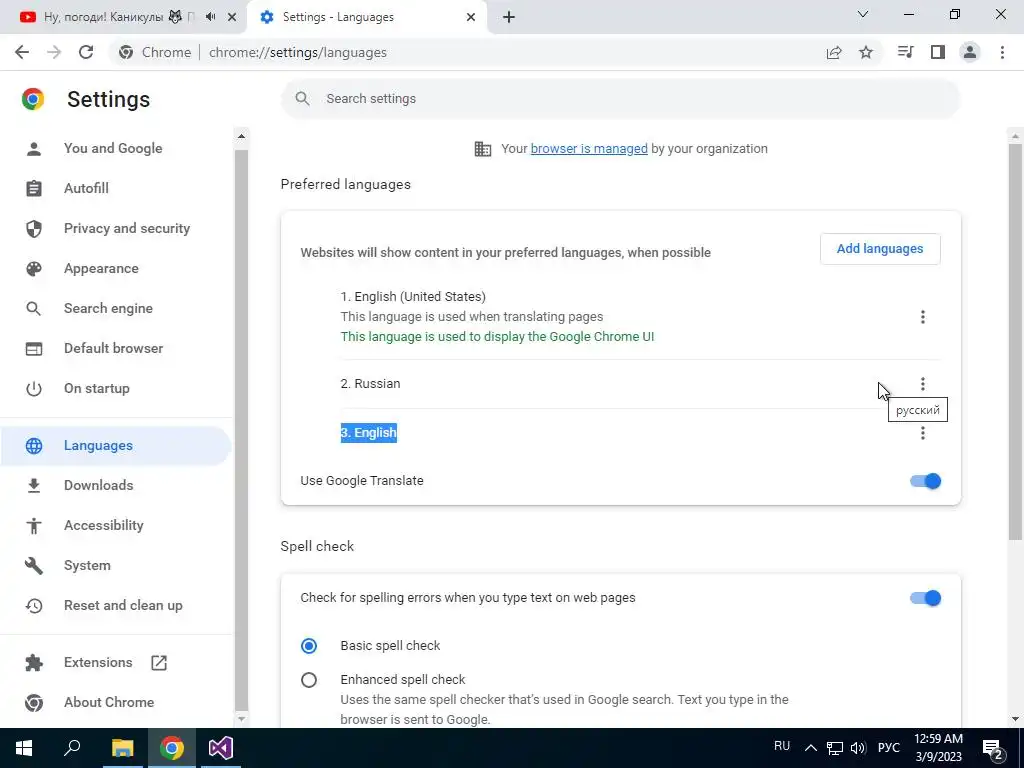Viewport: 1024px width, 768px height.
Task: Toggle Use Google Translate switch
Action: coord(925,481)
